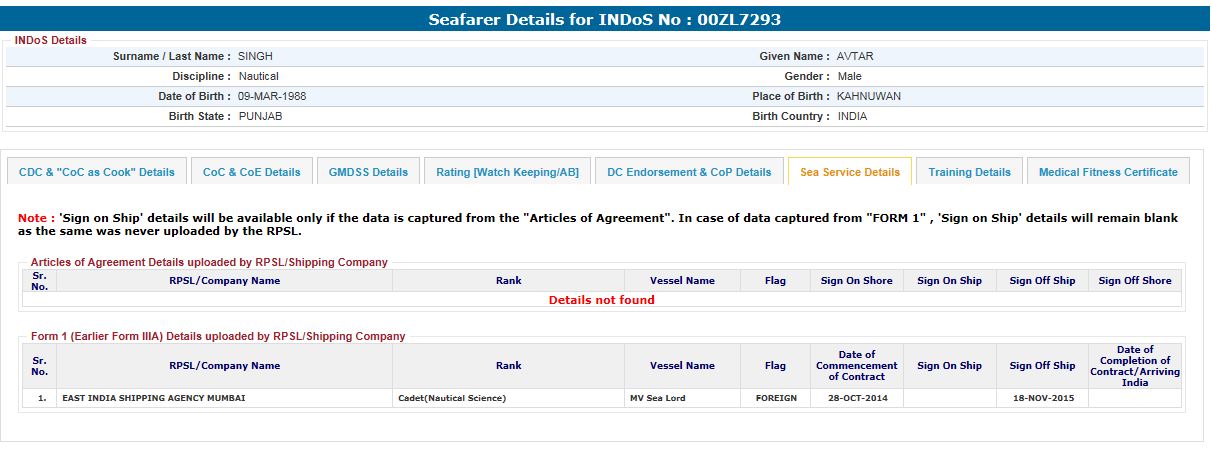Screen dimensions: 1212x454
Task: Click the sign off date 18-NOV-2015
Action: (x=1042, y=398)
